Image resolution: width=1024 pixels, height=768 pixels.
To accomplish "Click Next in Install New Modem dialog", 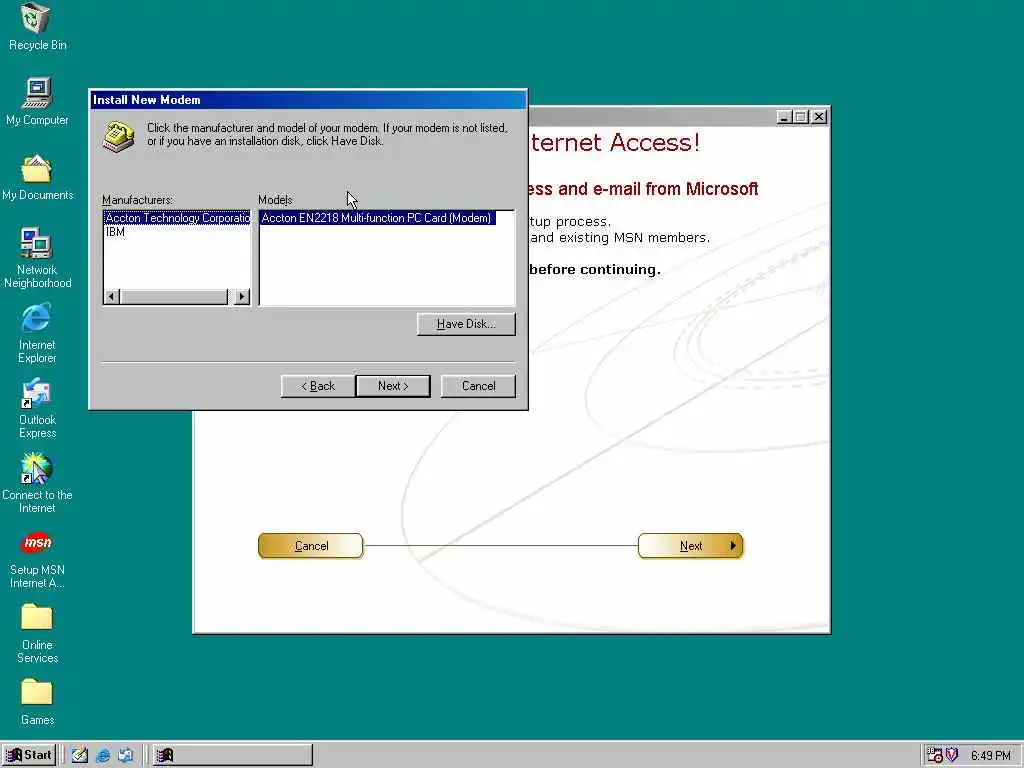I will click(x=393, y=386).
